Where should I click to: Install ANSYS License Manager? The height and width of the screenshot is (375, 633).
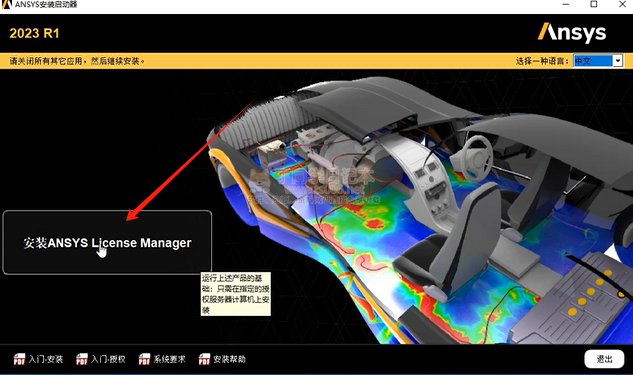pyautogui.click(x=107, y=243)
